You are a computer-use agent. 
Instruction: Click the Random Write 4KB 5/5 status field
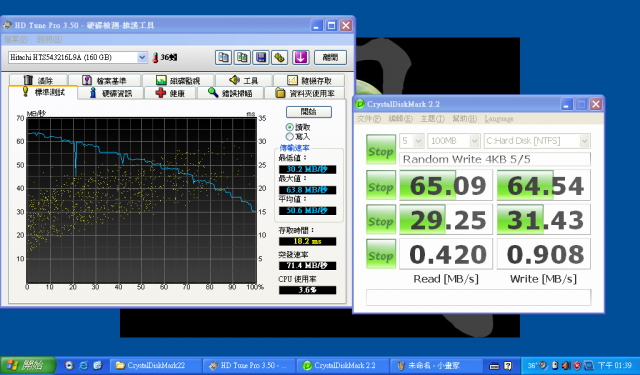point(495,159)
